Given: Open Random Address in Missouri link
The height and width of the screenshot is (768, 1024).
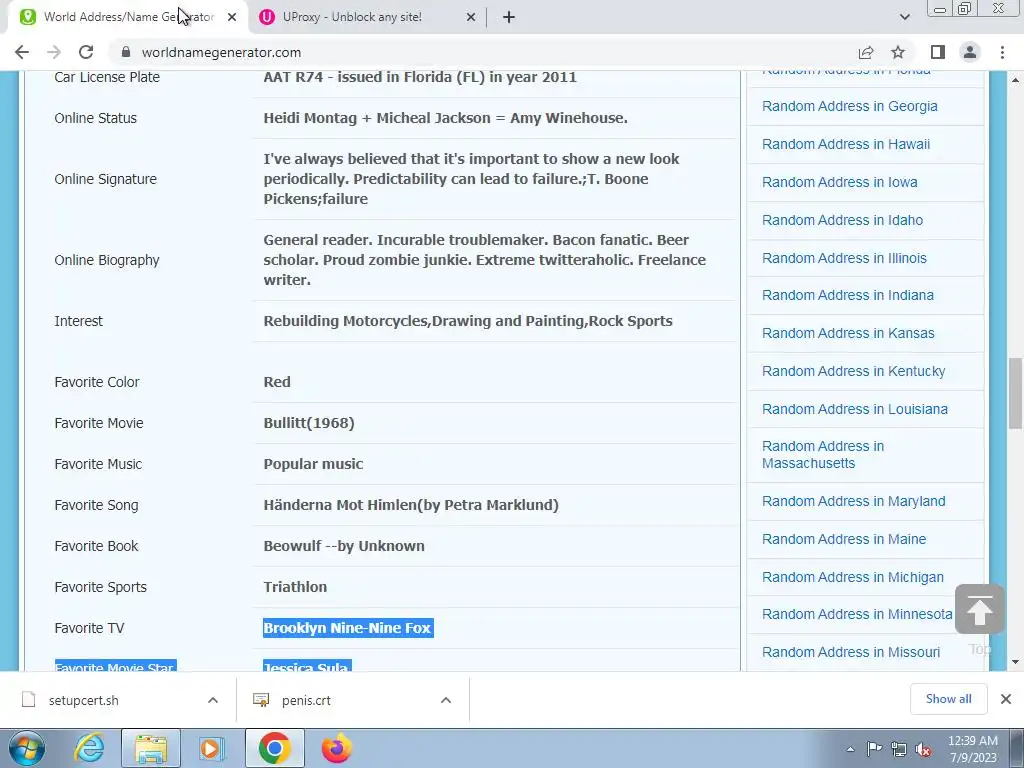Looking at the screenshot, I should click(x=851, y=652).
